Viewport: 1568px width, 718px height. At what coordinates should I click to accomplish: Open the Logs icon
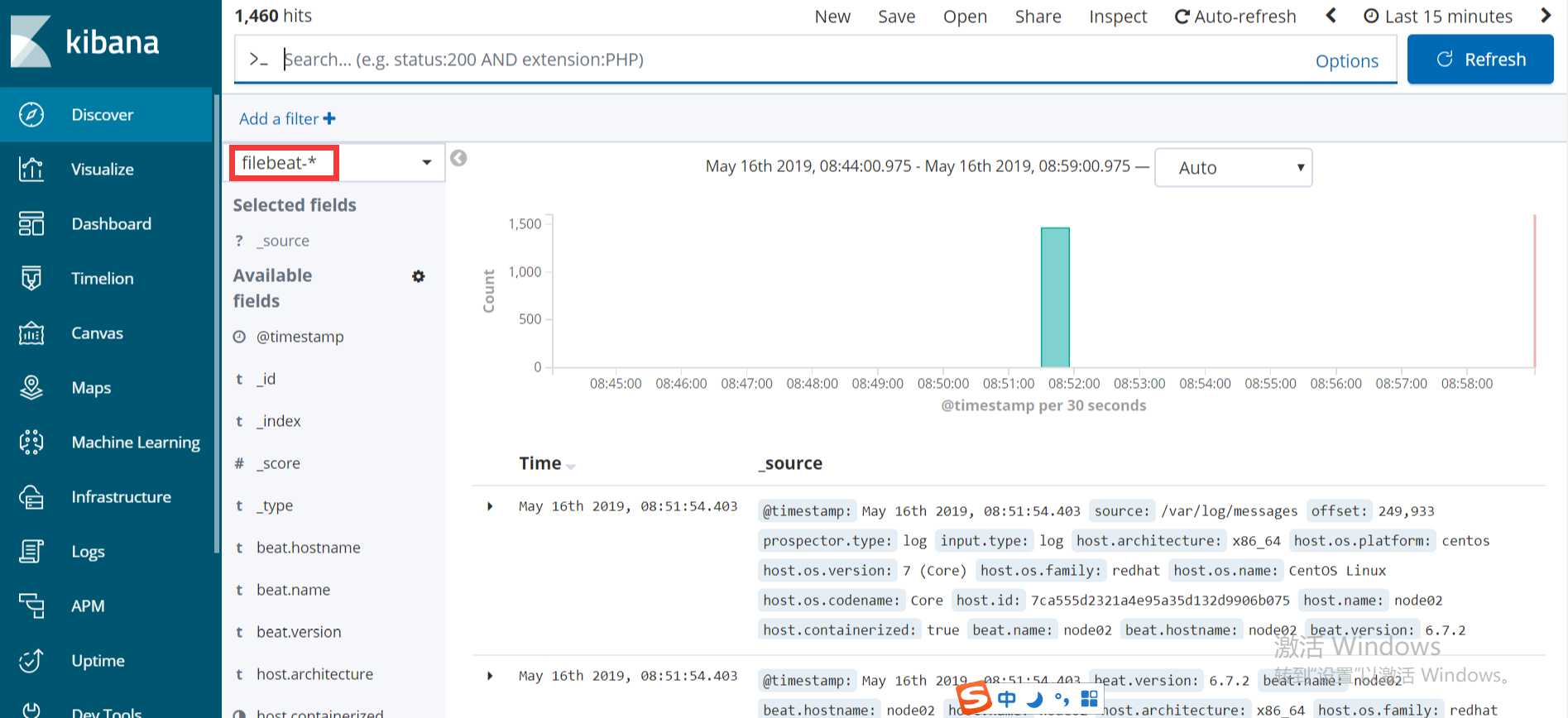coord(31,551)
